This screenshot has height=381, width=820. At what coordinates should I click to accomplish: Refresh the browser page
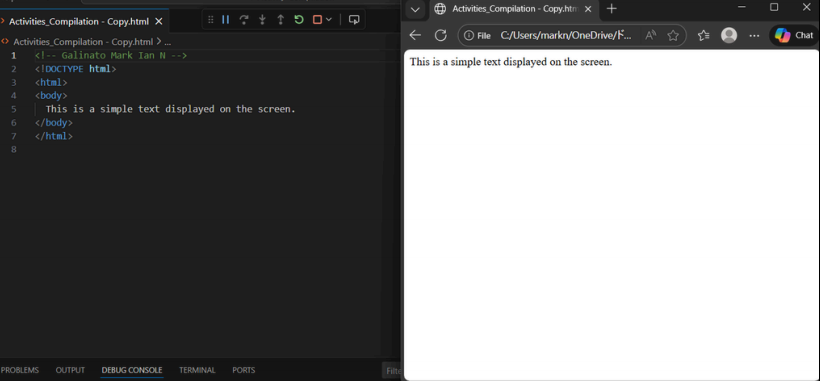pos(441,35)
